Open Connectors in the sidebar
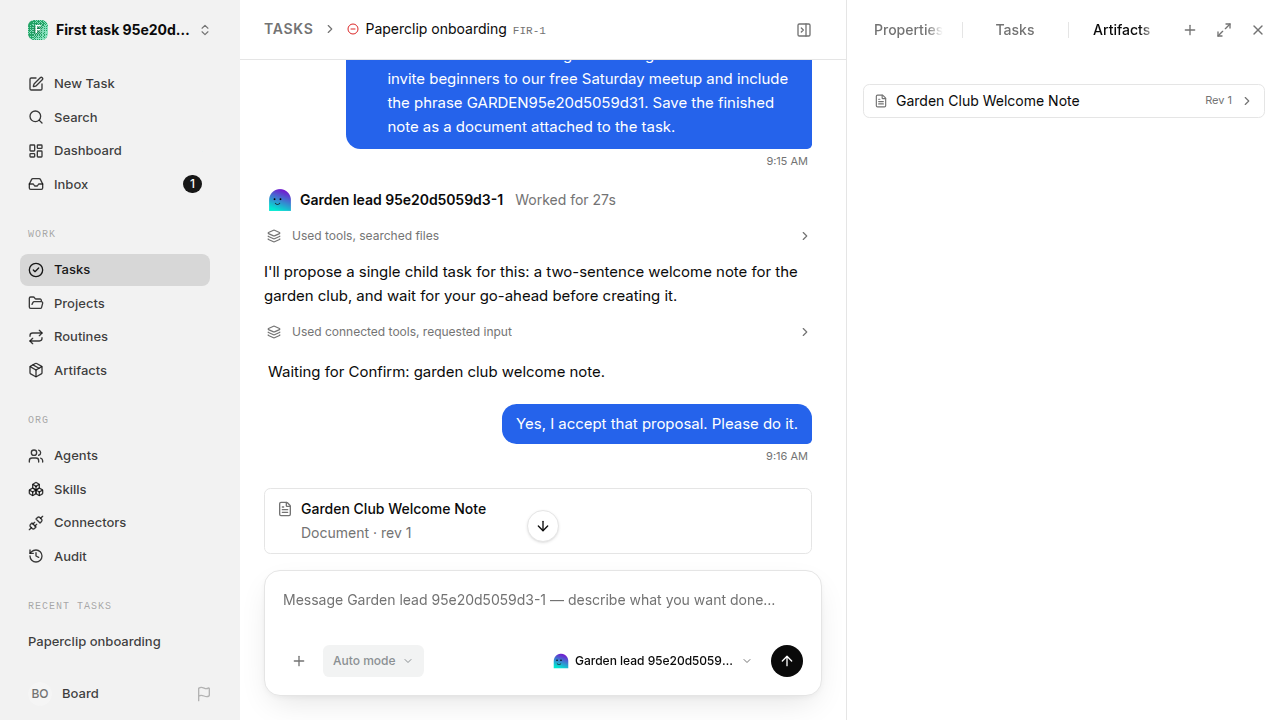 (115, 522)
